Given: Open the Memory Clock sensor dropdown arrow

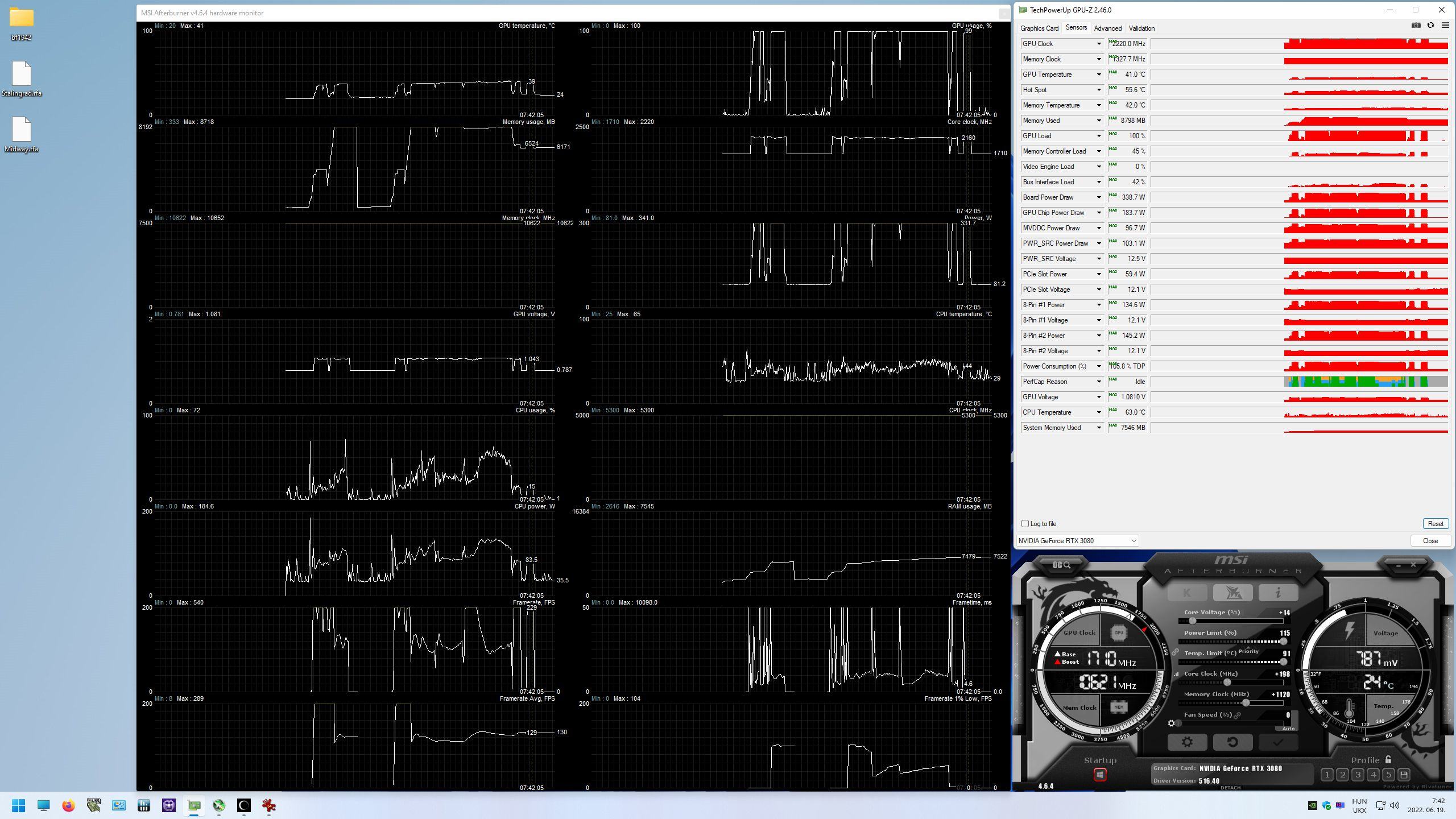Looking at the screenshot, I should coord(1099,59).
